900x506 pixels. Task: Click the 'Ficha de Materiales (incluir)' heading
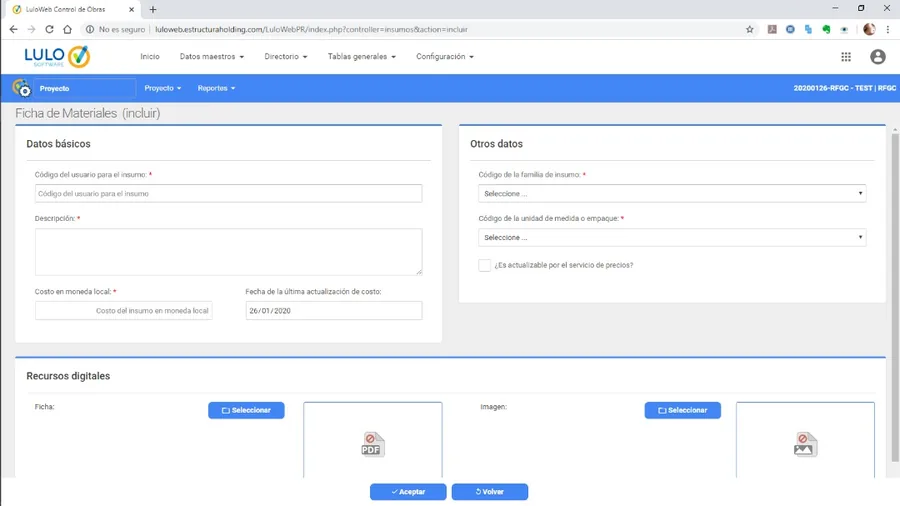(x=88, y=113)
